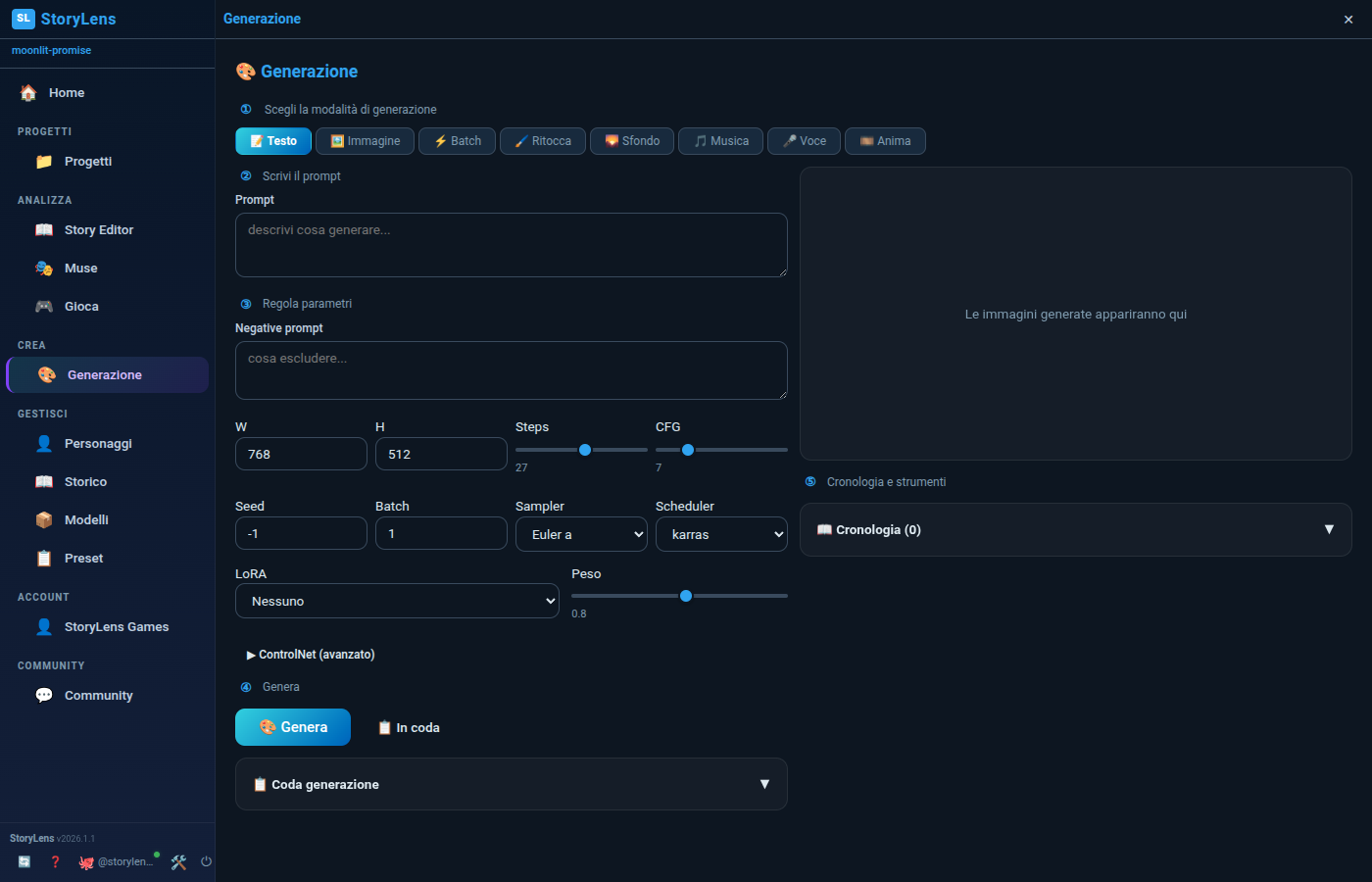This screenshot has height=882, width=1372.
Task: Open the Scheduler dropdown showing karras
Action: [721, 534]
